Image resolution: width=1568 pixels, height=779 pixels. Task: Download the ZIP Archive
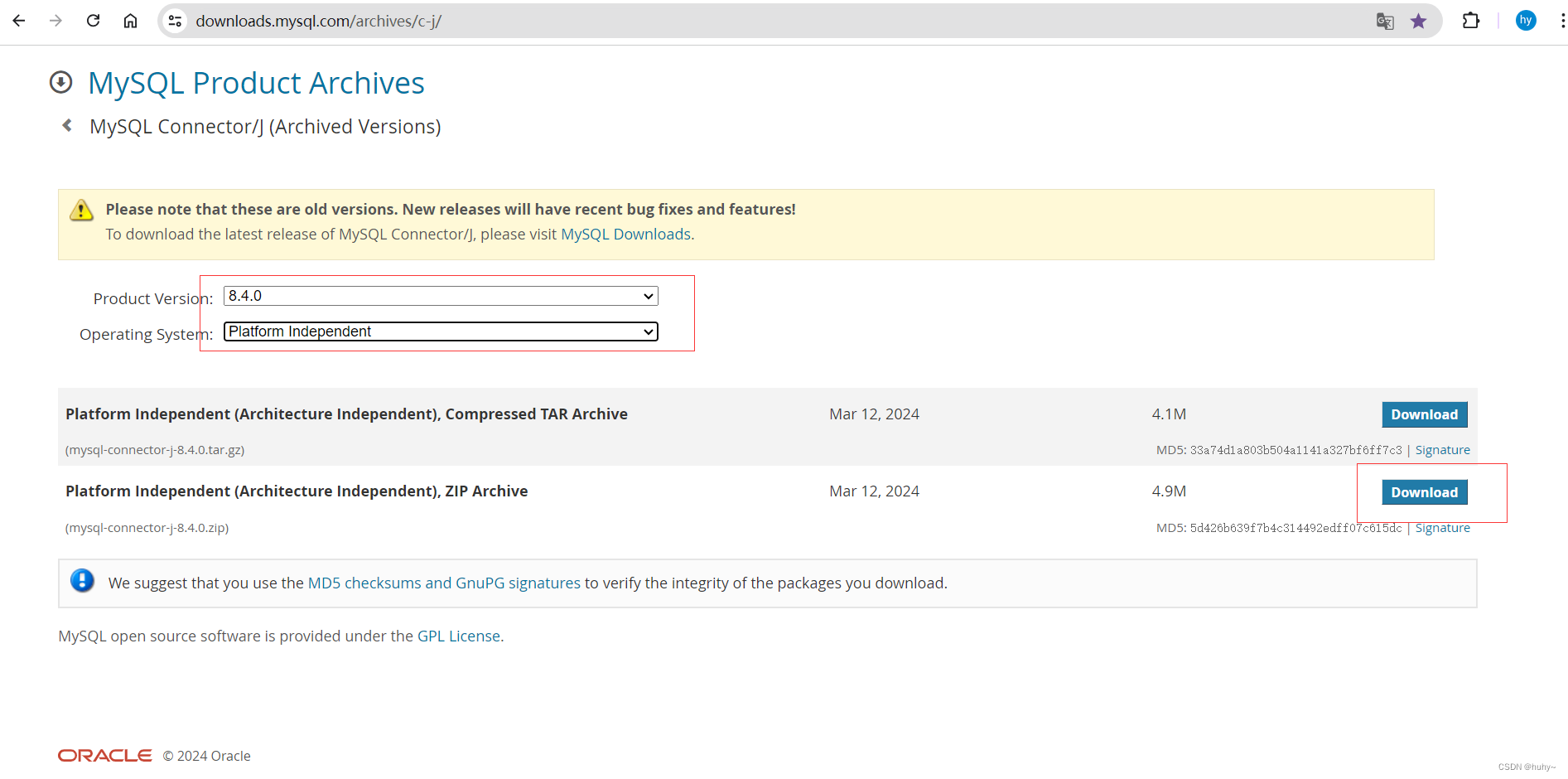[1424, 492]
